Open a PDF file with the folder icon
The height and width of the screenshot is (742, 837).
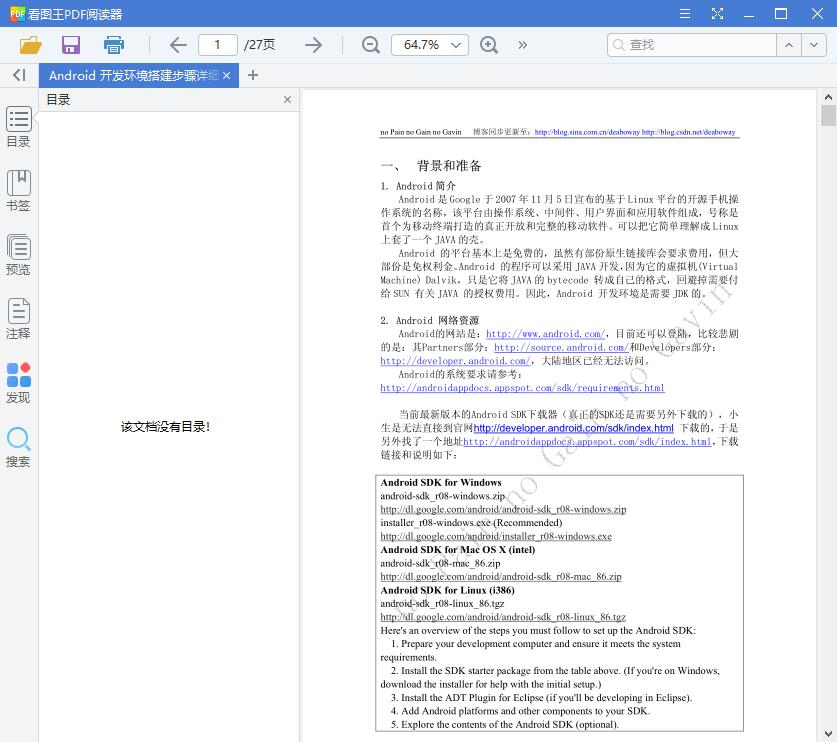(x=29, y=44)
